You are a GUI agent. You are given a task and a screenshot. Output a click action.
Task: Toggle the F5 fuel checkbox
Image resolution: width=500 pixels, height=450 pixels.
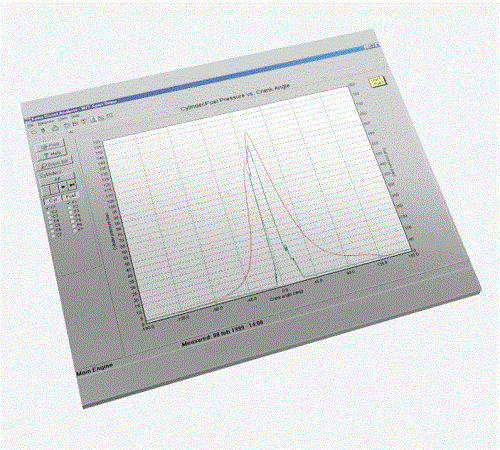[x=74, y=226]
